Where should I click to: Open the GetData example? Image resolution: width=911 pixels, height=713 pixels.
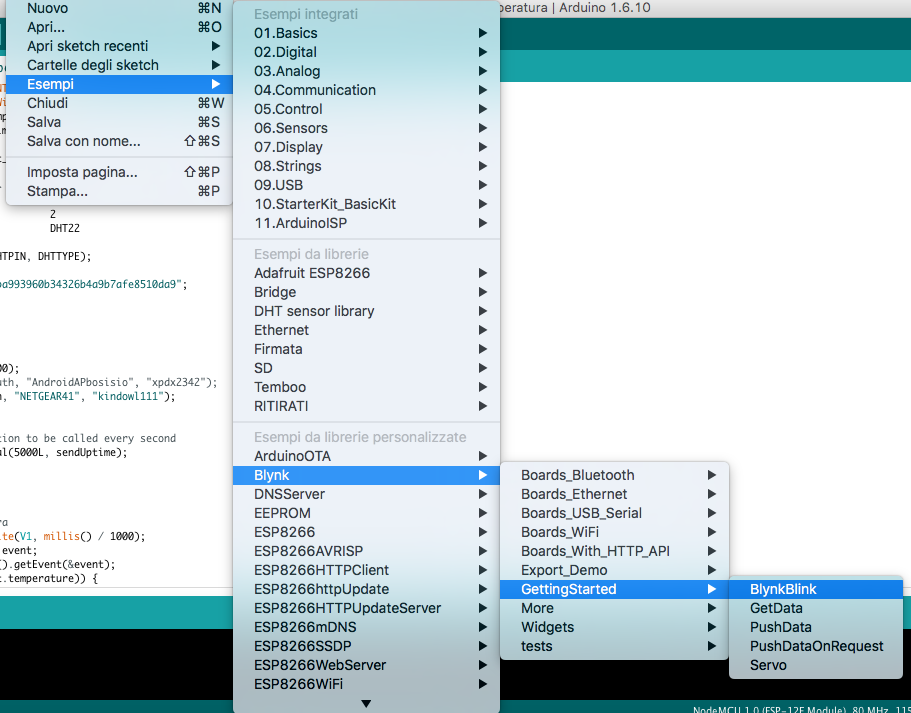776,608
